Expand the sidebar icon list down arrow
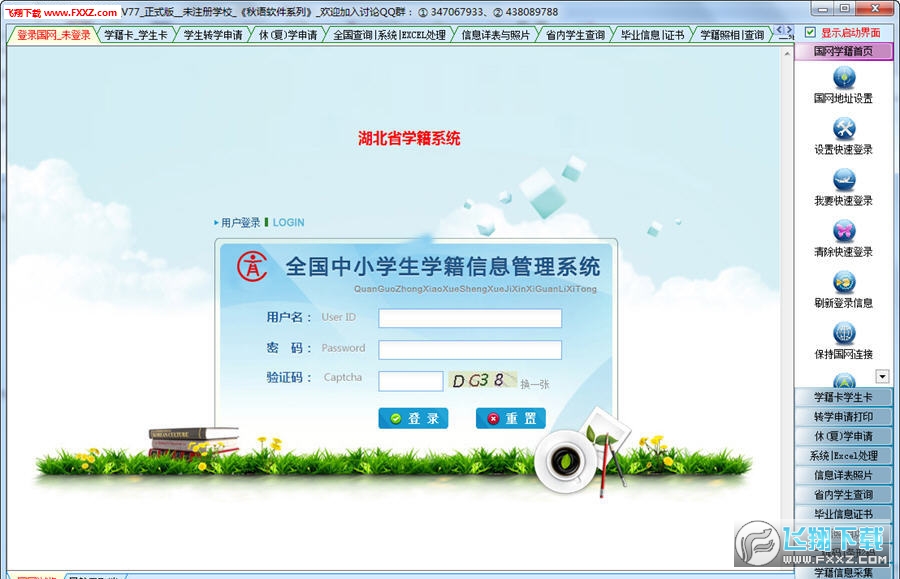This screenshot has height=579, width=900. pos(882,376)
